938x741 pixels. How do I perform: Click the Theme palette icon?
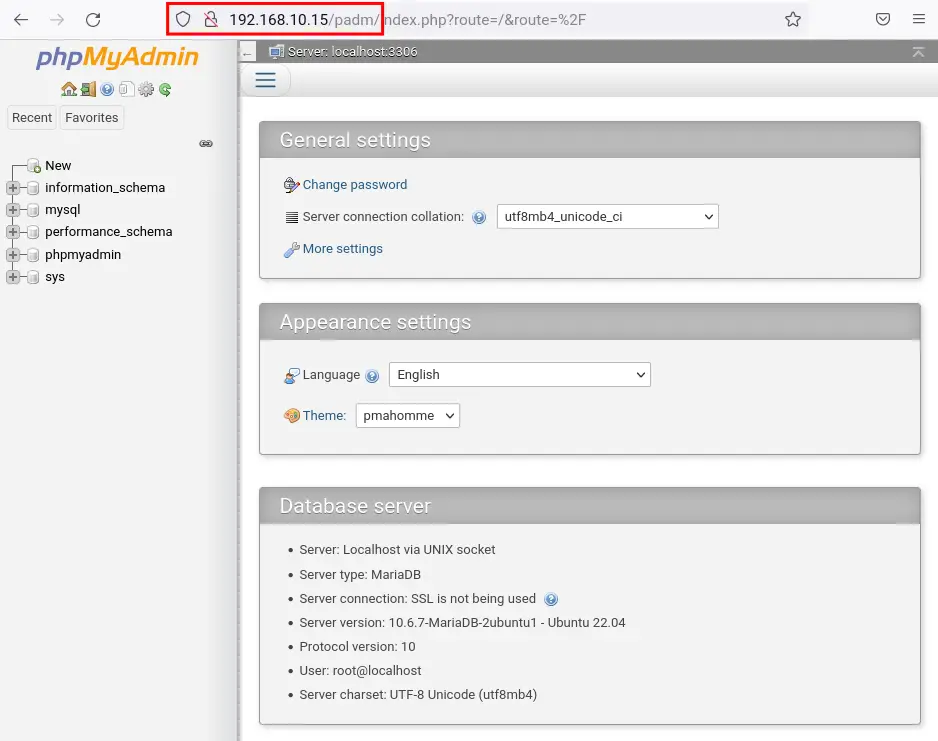tap(291, 416)
